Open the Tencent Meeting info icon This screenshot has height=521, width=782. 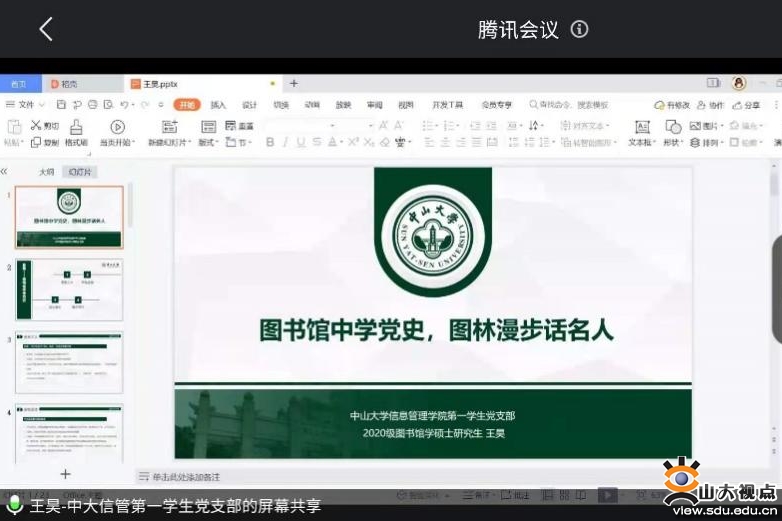(x=579, y=29)
